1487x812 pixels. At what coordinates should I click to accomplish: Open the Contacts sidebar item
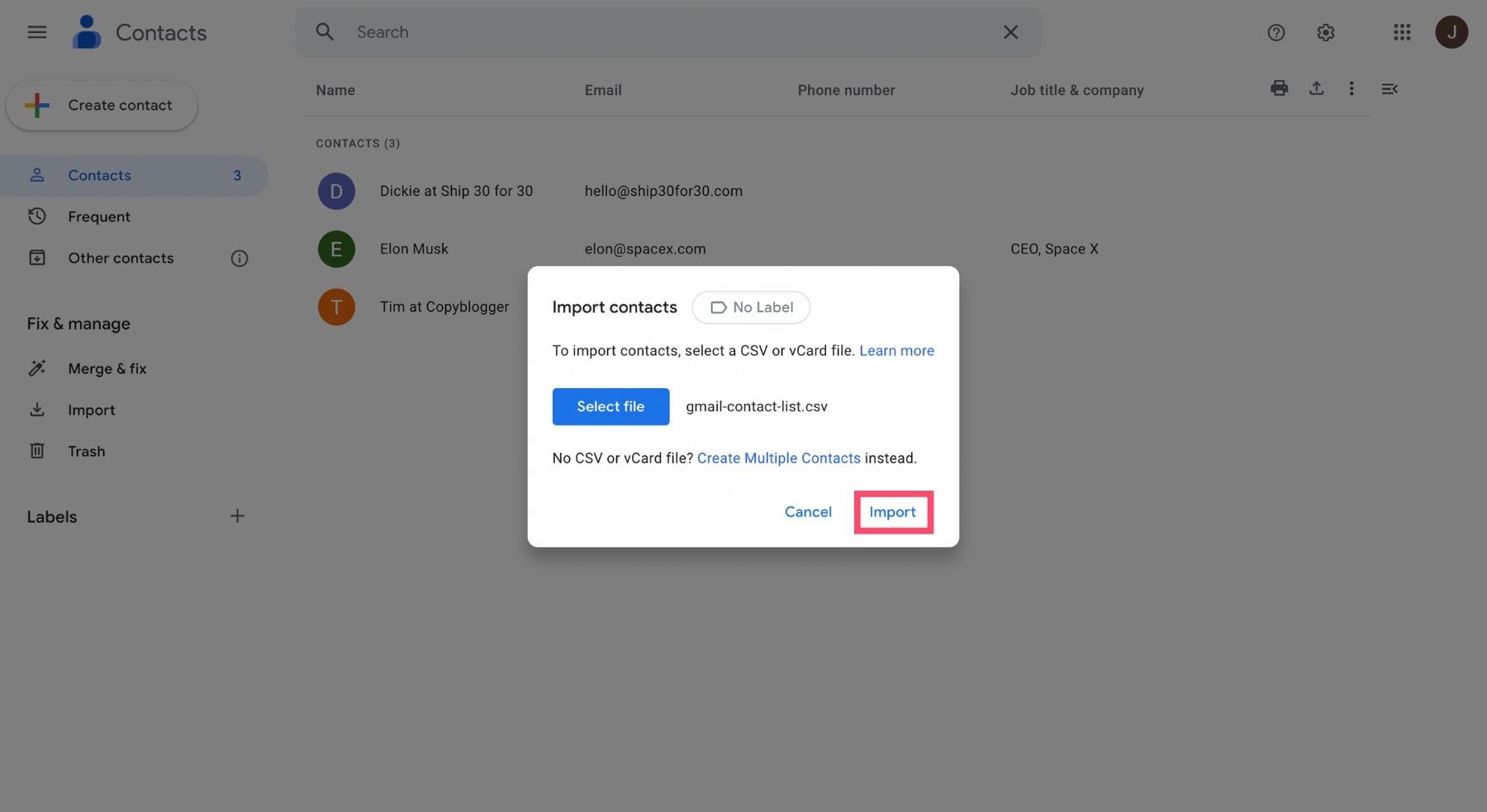tap(134, 175)
